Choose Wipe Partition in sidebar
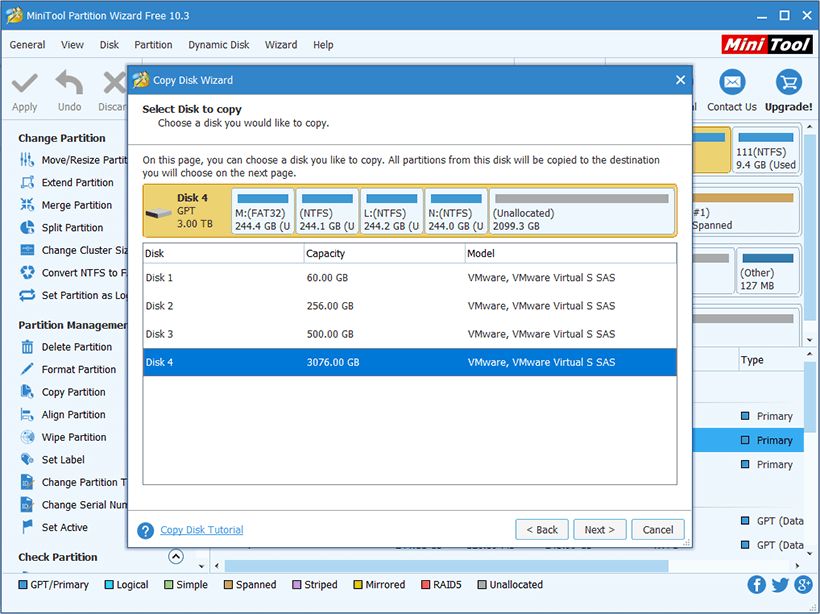820x614 pixels. pyautogui.click(x=63, y=437)
